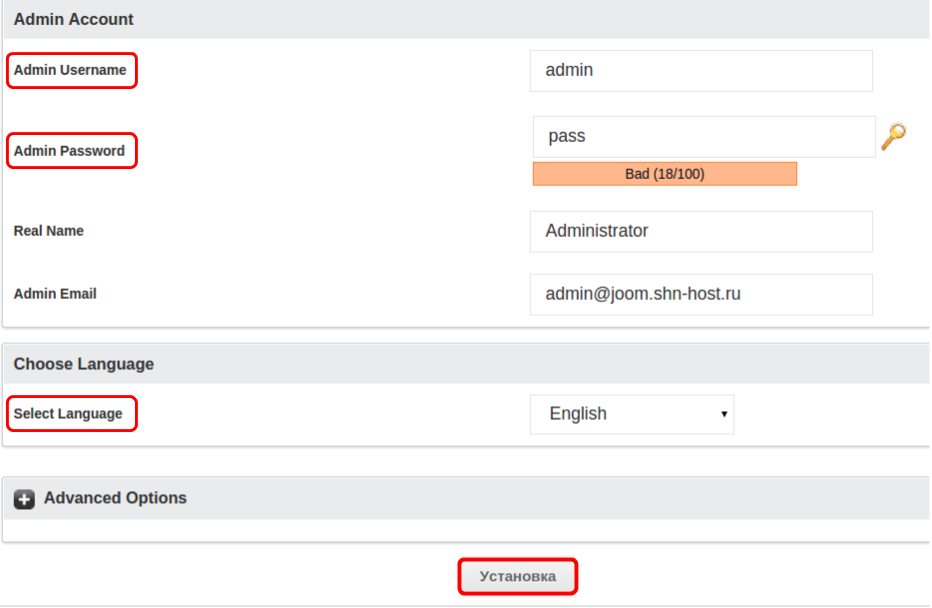Click the Admin Password label

tap(69, 151)
